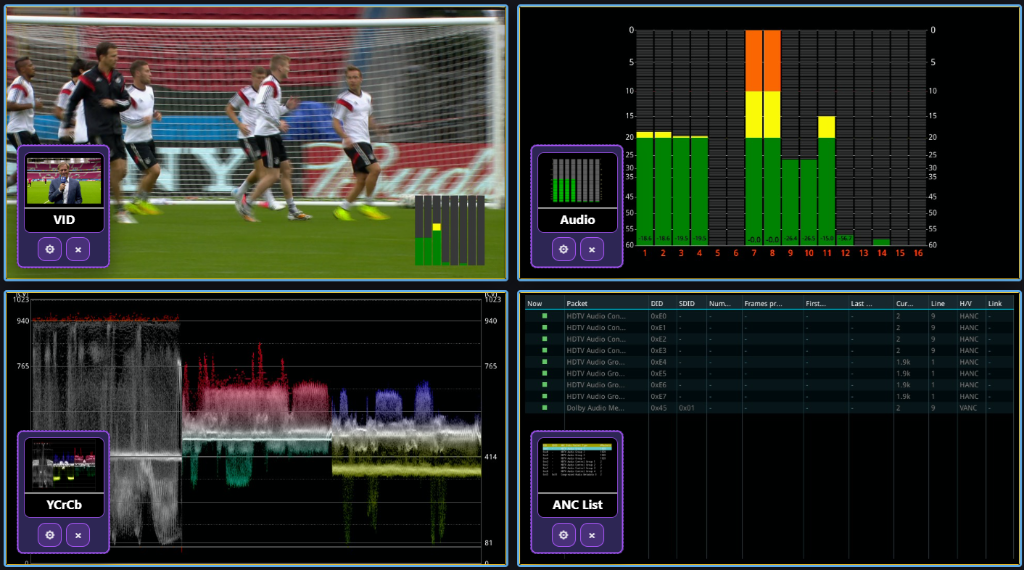Screen dimensions: 1024x570
Task: Open settings gear on the VID tile
Action: (50, 249)
